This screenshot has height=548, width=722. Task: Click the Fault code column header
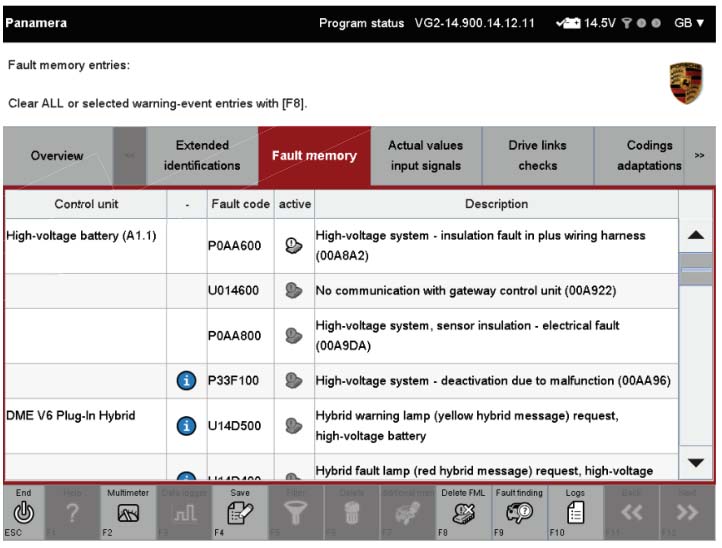point(240,204)
